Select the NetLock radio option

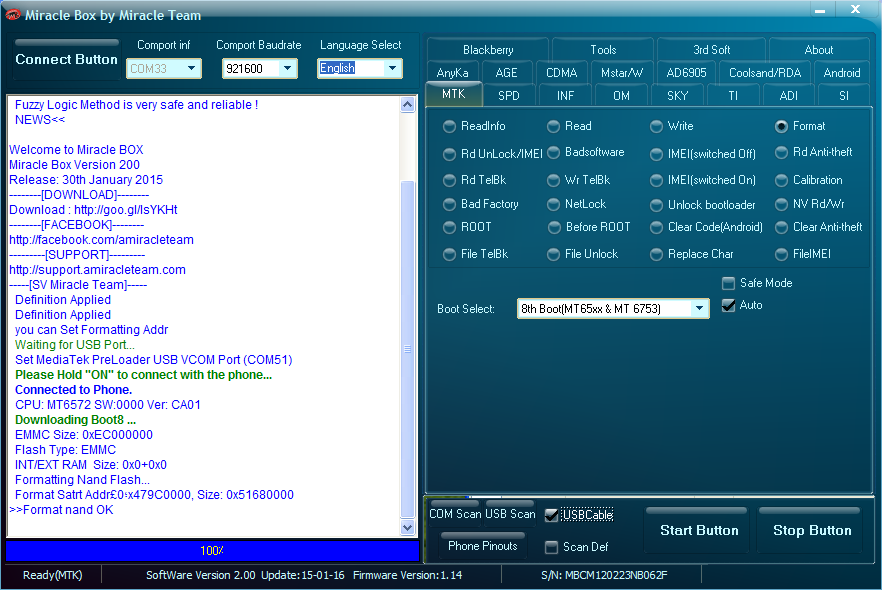pos(554,204)
